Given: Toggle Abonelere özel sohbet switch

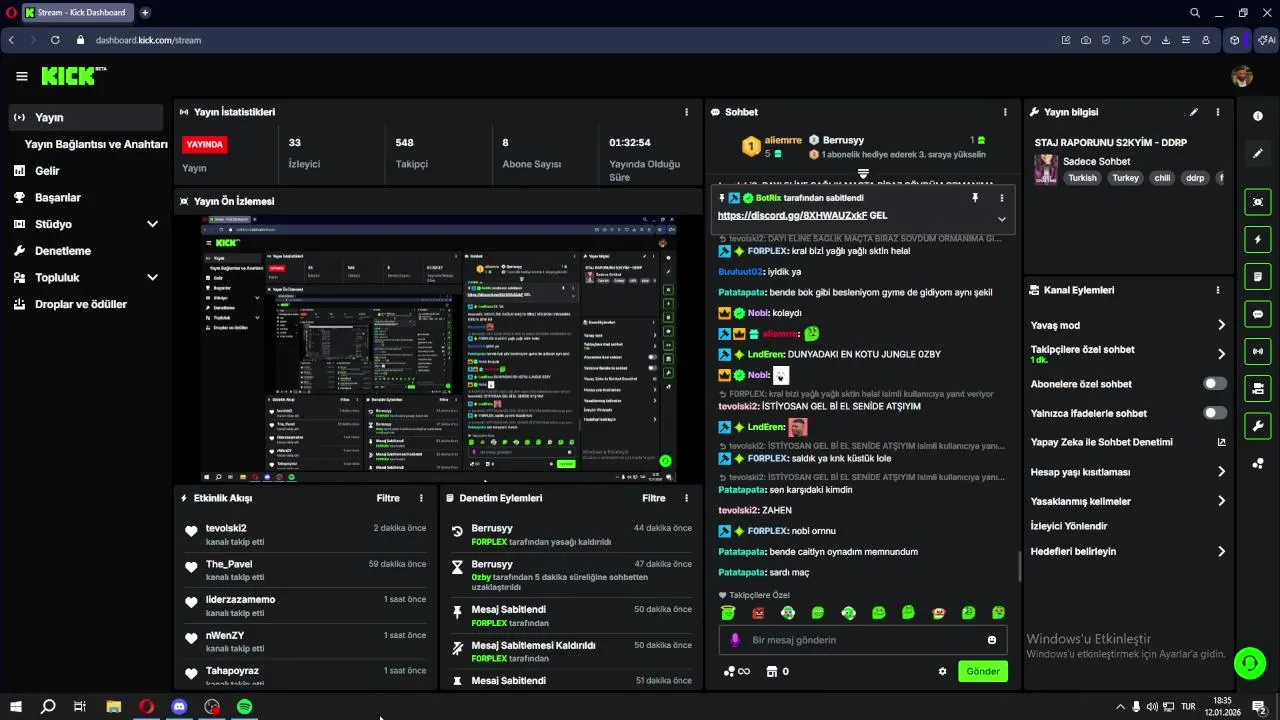Looking at the screenshot, I should pyautogui.click(x=1215, y=384).
